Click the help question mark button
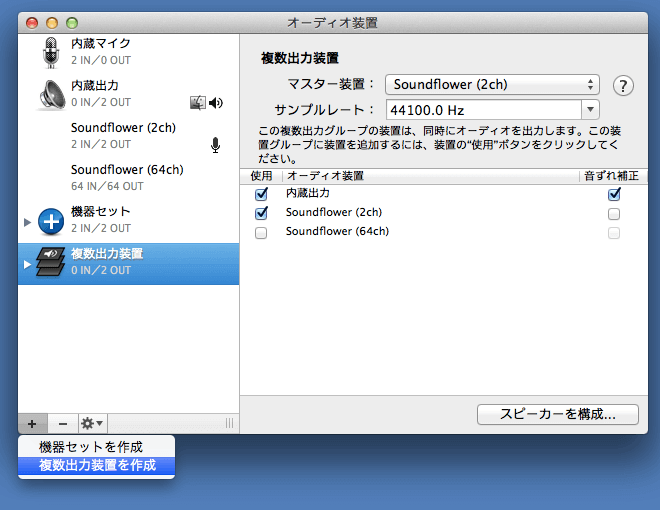The height and width of the screenshot is (510, 660). point(624,85)
